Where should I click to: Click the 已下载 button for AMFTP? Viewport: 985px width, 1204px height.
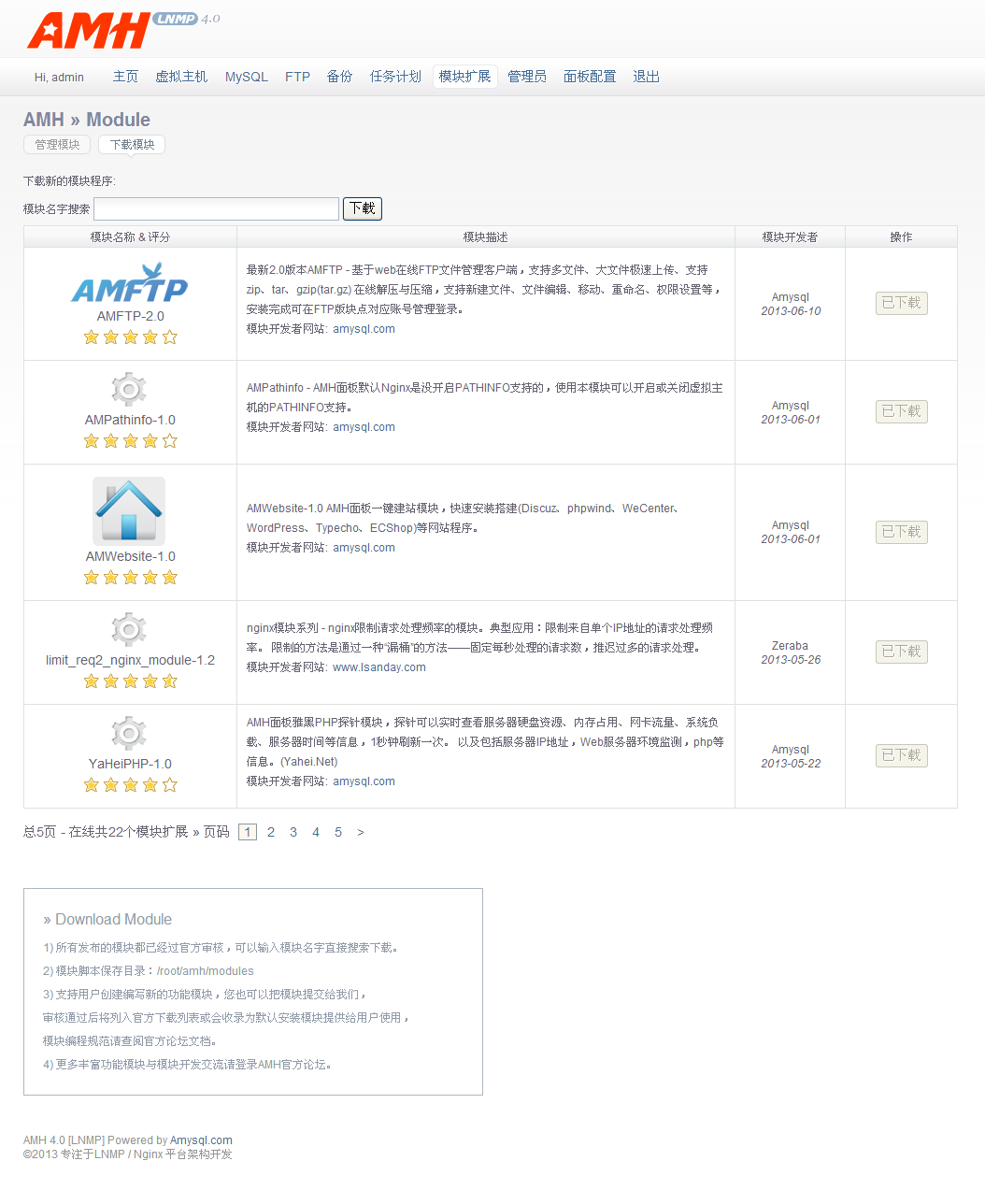point(901,303)
